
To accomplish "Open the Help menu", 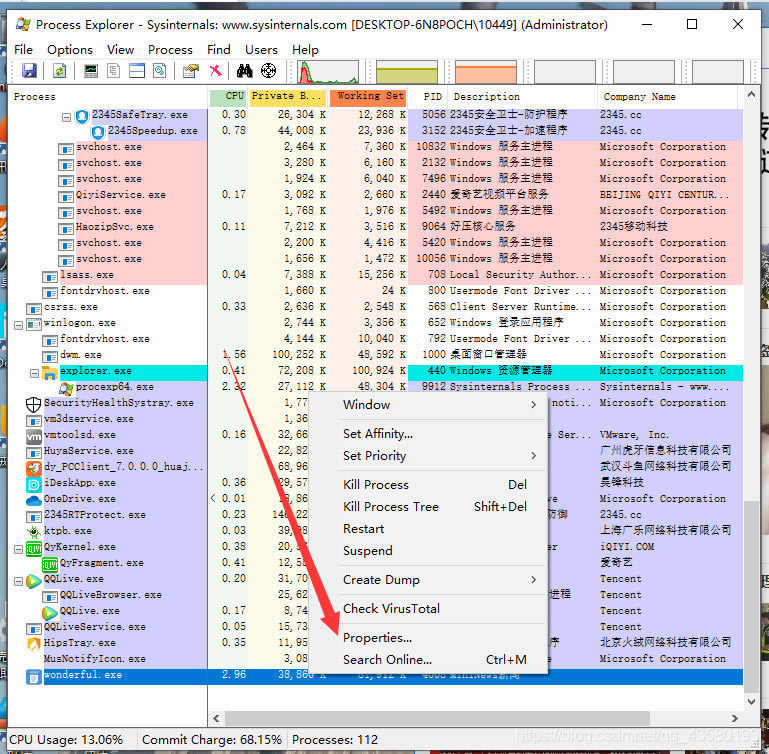I will [x=305, y=50].
